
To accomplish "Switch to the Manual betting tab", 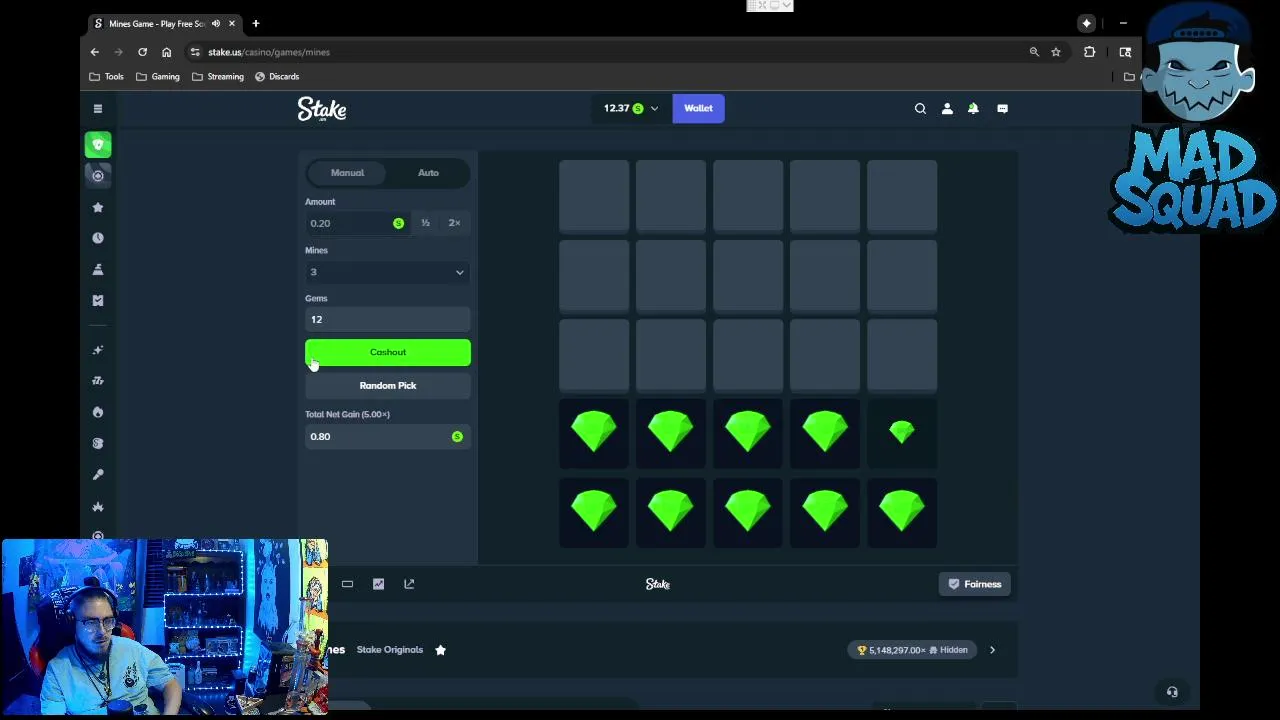I will tap(348, 173).
